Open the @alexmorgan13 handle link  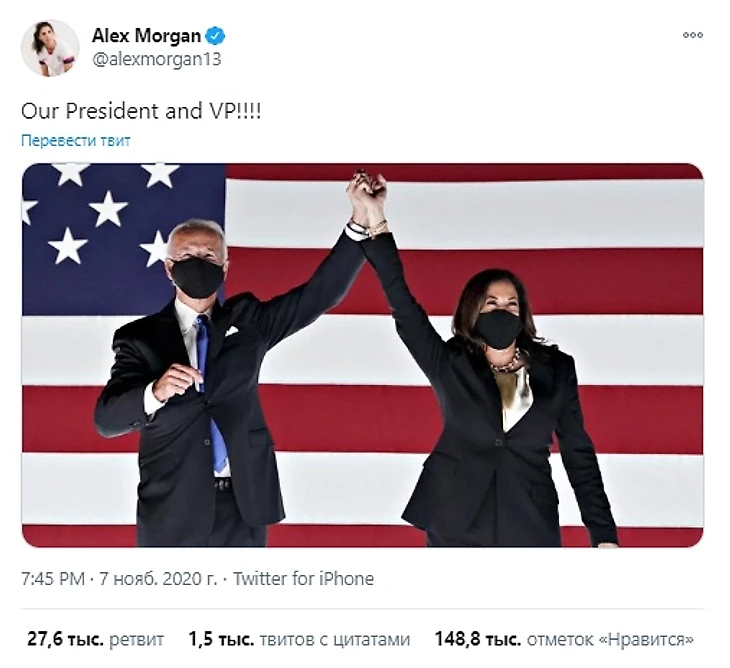156,60
